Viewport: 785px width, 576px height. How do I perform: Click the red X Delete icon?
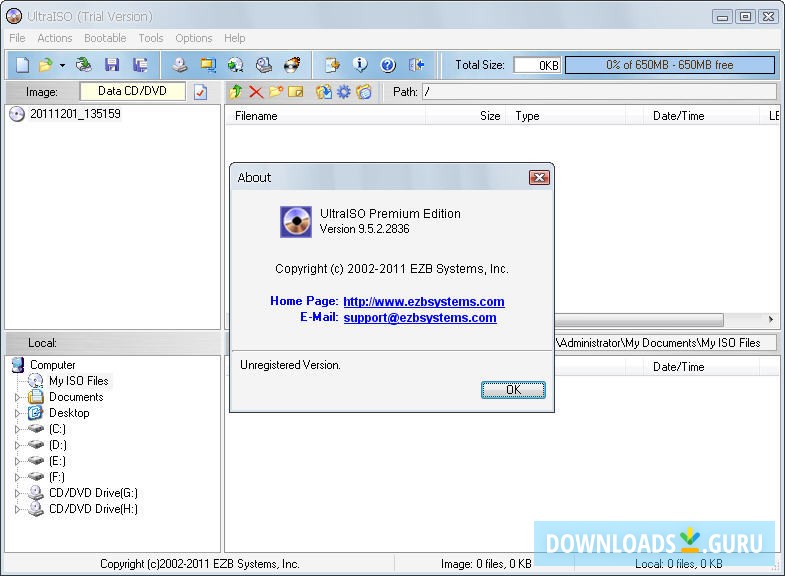(x=256, y=92)
